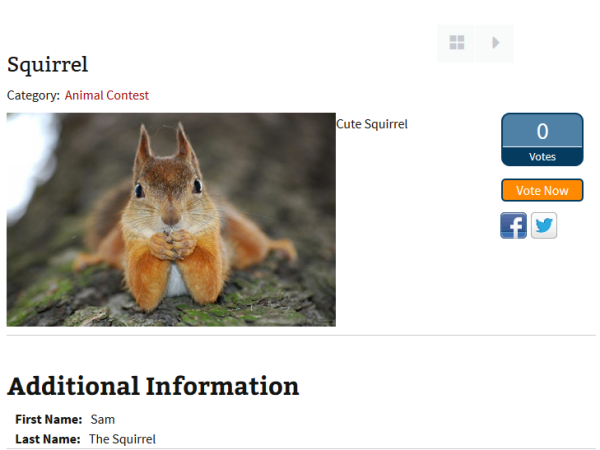Click the 0 Votes counter box
This screenshot has width=600, height=450.
pos(542,140)
